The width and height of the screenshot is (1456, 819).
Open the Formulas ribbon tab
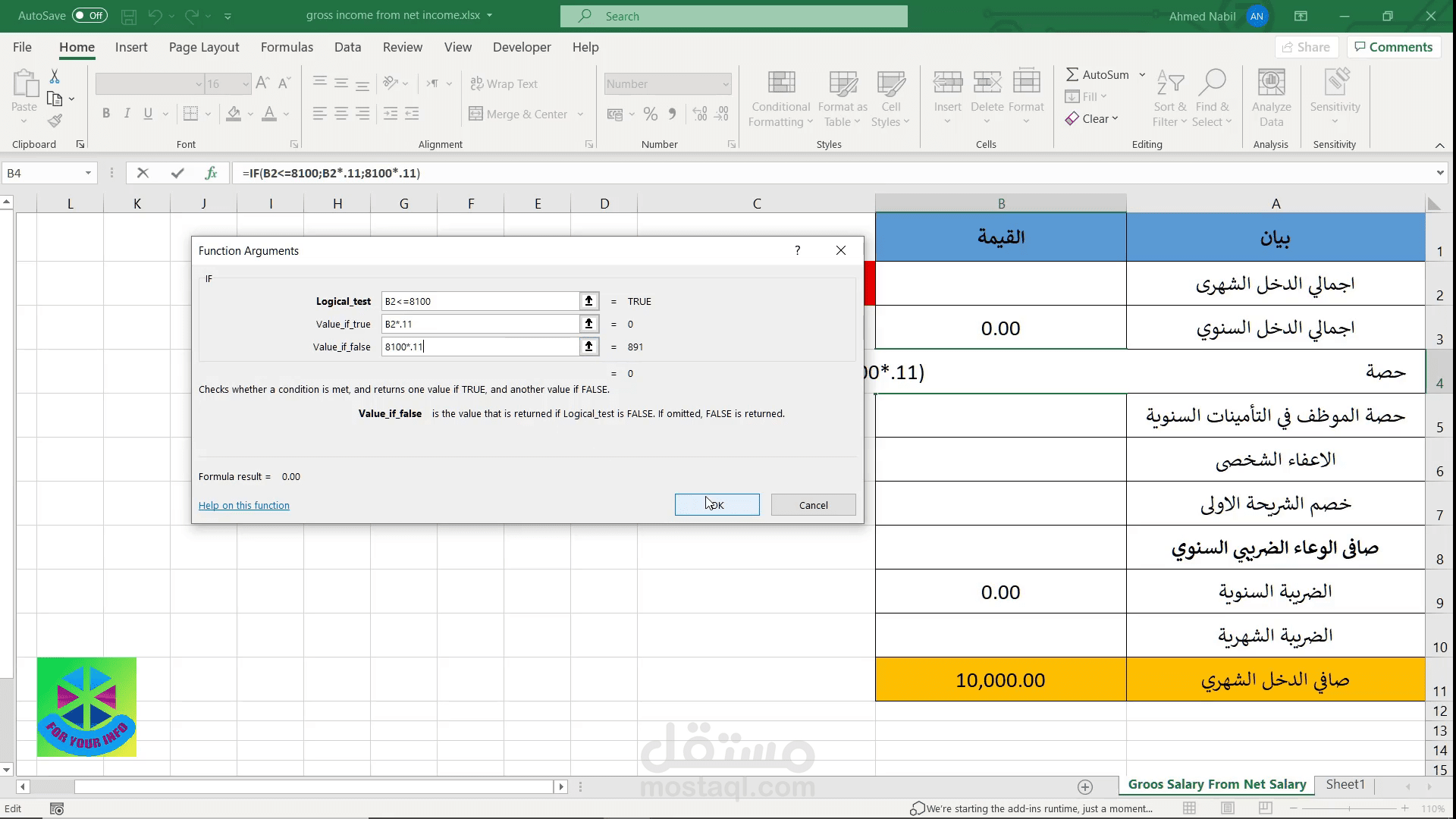coord(287,47)
